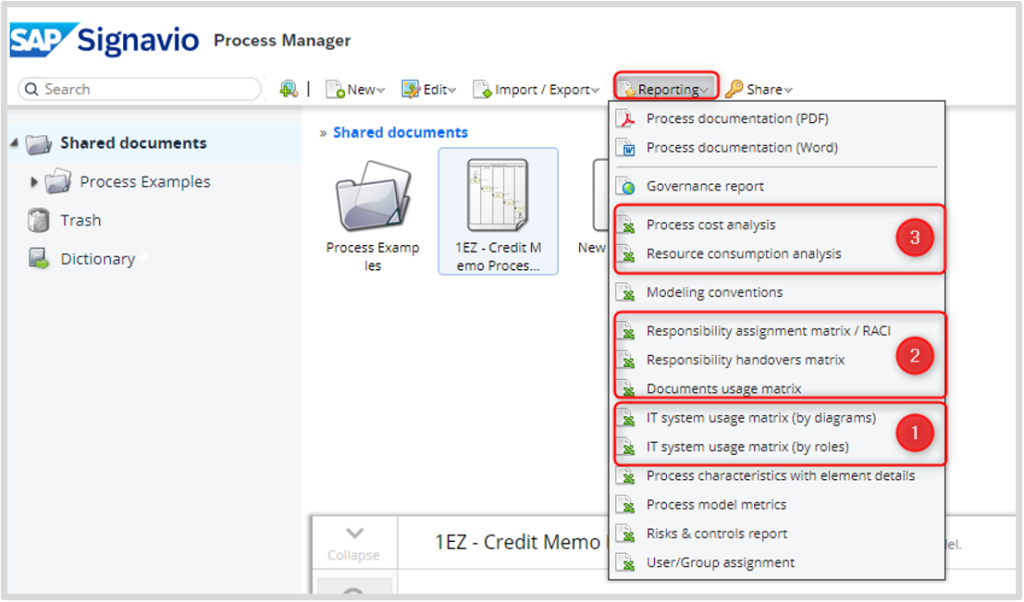
Task: Click the Excel icon beside IT system usage (by roles)
Action: click(x=626, y=447)
